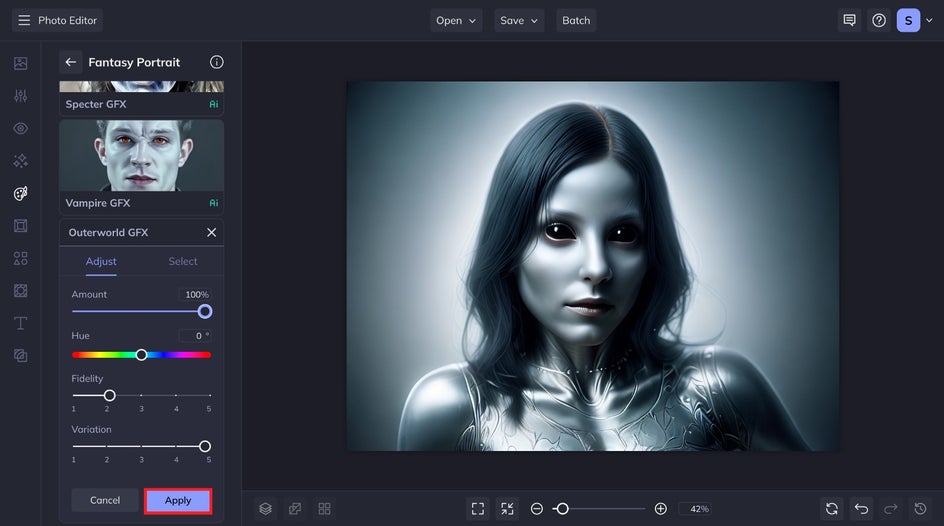
Task: Open the Frames sidebar icon
Action: coord(20,226)
